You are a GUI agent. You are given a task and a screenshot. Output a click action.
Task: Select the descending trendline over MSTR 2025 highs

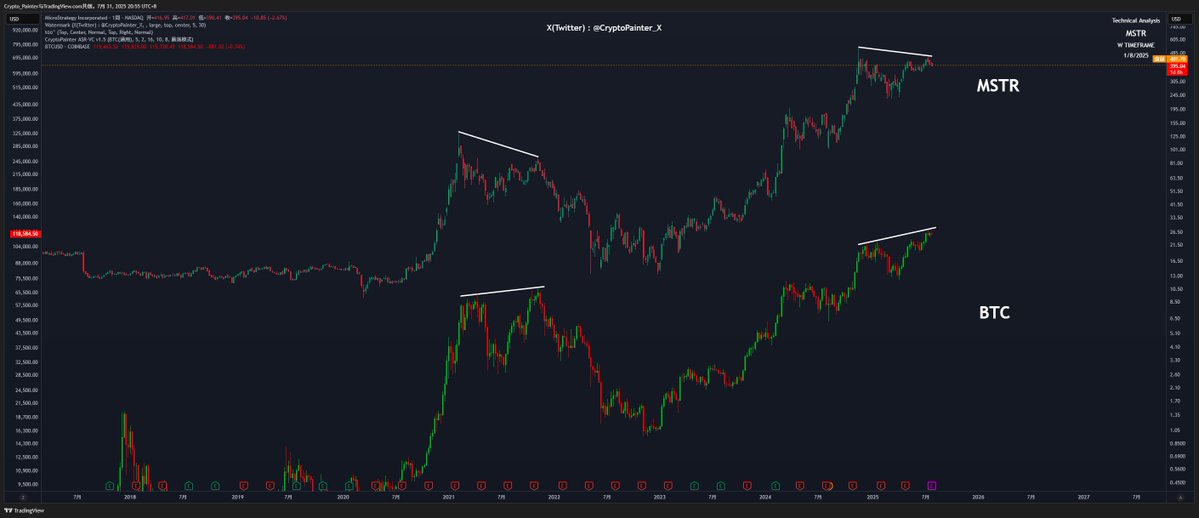click(895, 51)
